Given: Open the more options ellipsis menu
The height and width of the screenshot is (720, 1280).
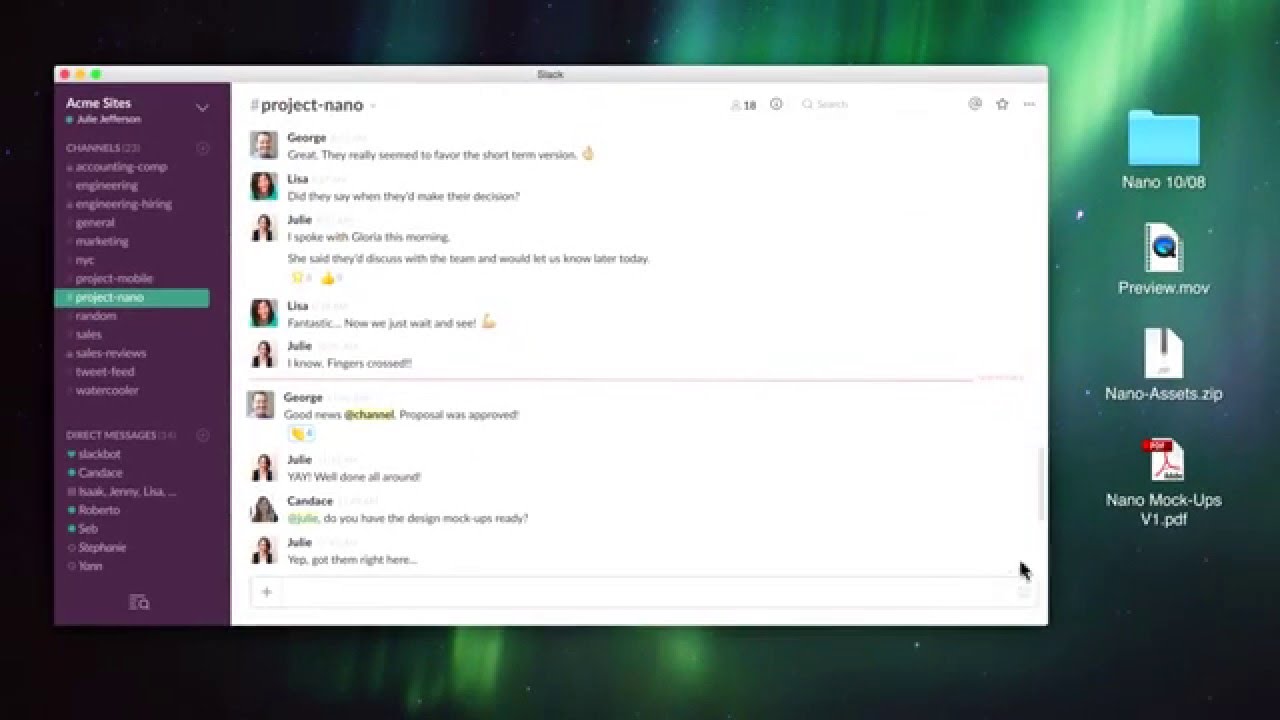Looking at the screenshot, I should click(x=1030, y=103).
